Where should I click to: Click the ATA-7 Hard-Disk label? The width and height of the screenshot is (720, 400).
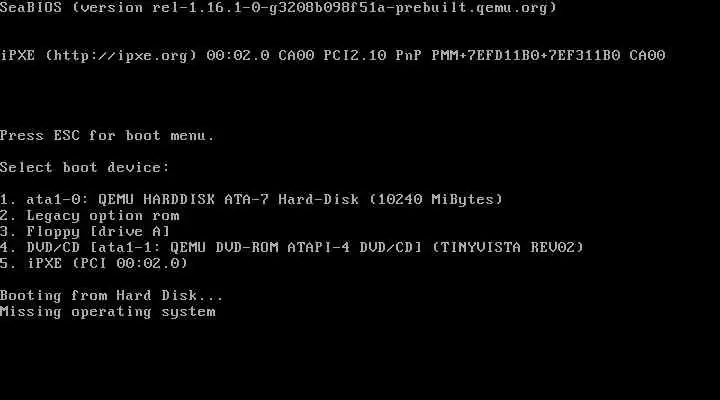(292, 199)
